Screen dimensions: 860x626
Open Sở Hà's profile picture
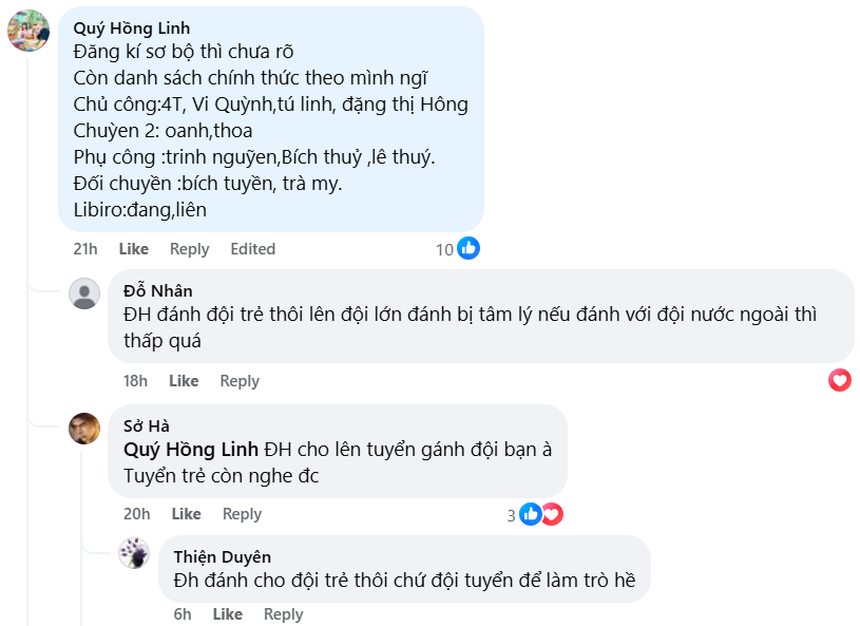point(85,428)
